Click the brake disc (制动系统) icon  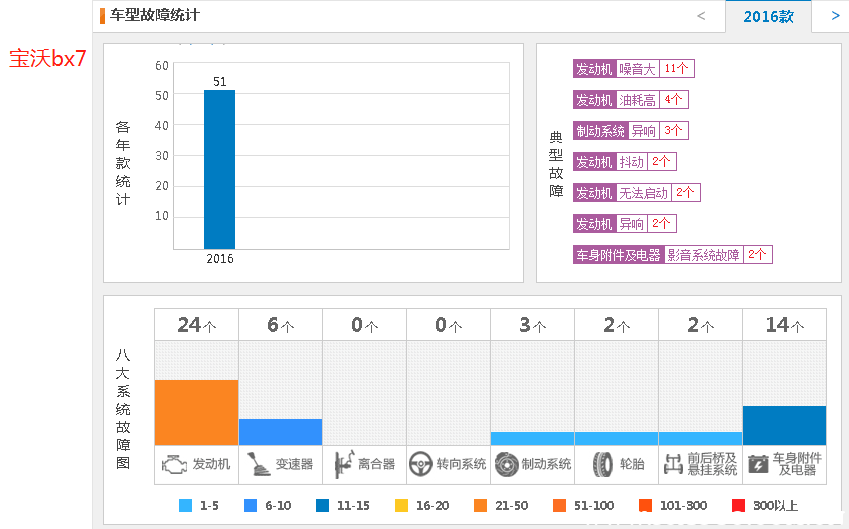(506, 464)
